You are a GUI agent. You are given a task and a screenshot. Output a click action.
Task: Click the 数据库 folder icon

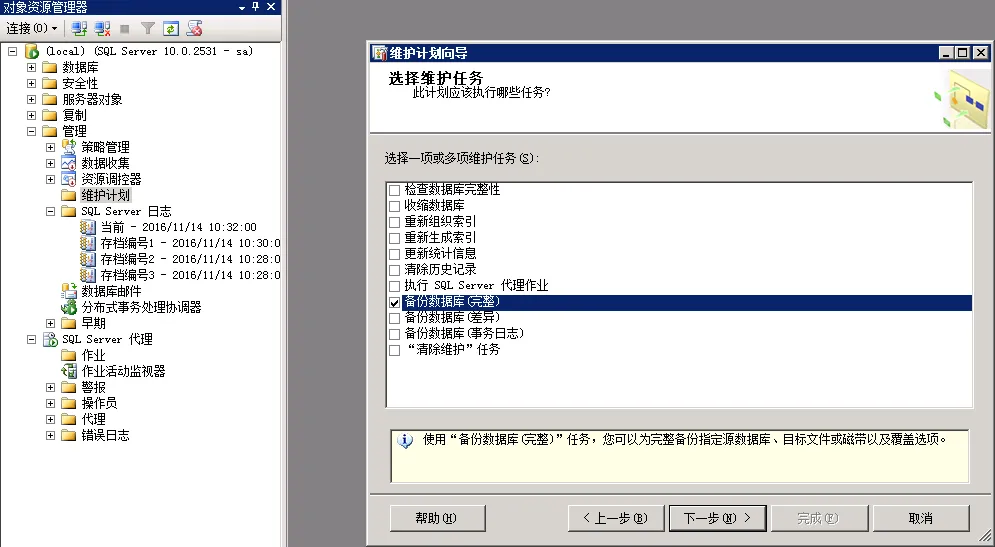pyautogui.click(x=49, y=67)
